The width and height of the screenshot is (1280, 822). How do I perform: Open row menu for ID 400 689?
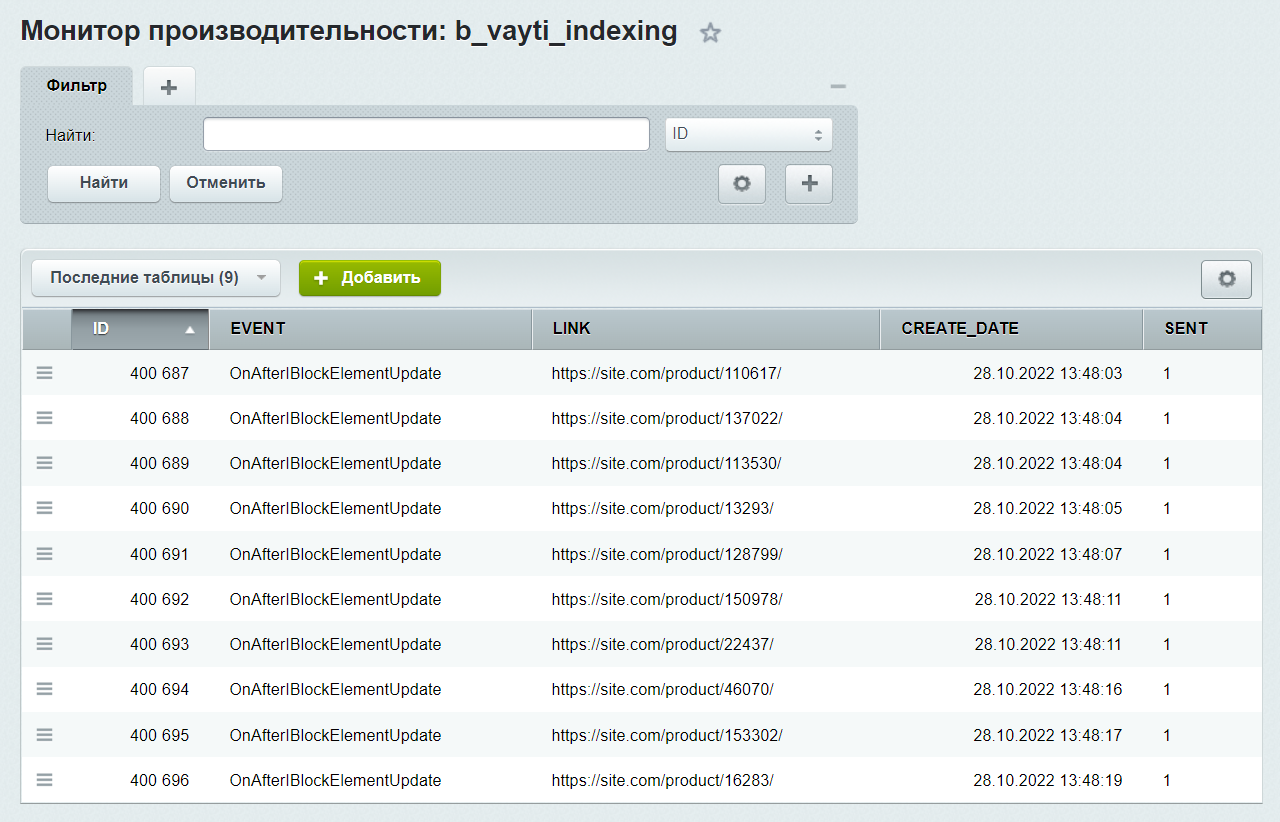coord(45,463)
